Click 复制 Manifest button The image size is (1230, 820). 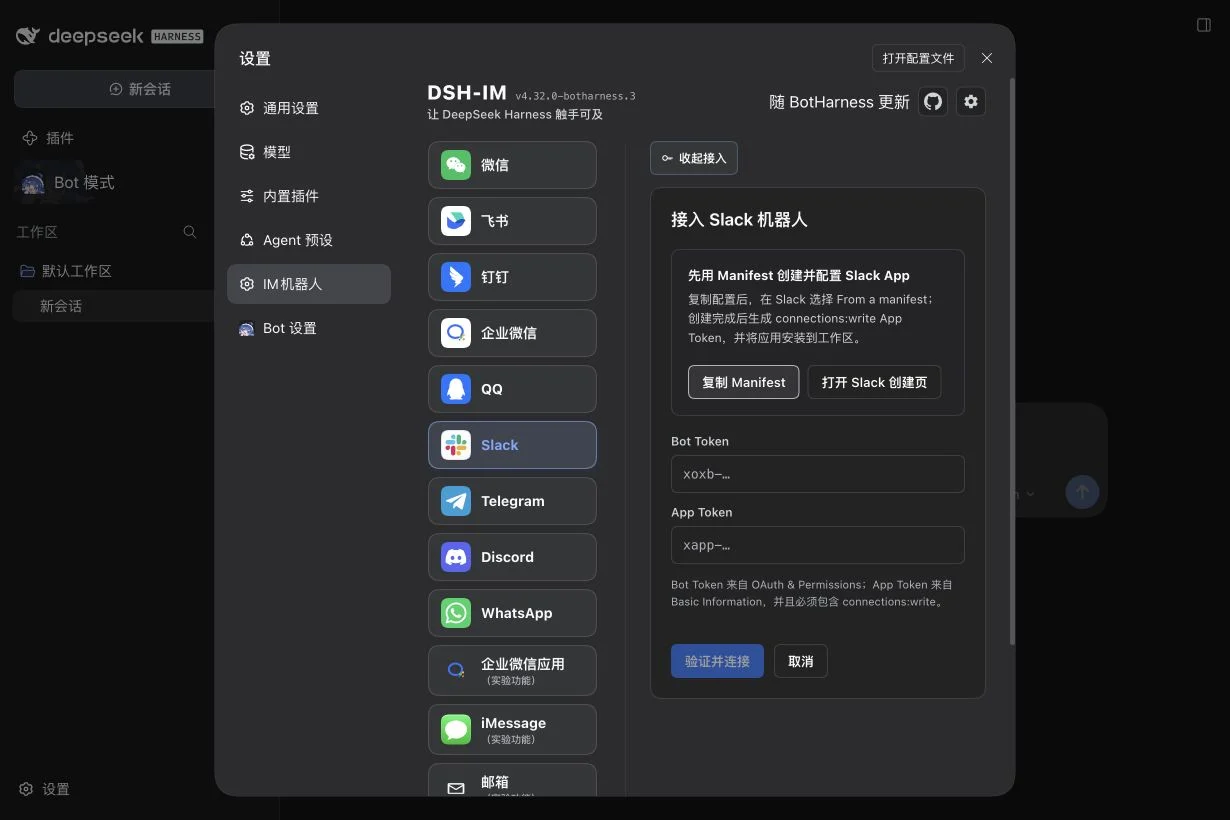pos(744,382)
